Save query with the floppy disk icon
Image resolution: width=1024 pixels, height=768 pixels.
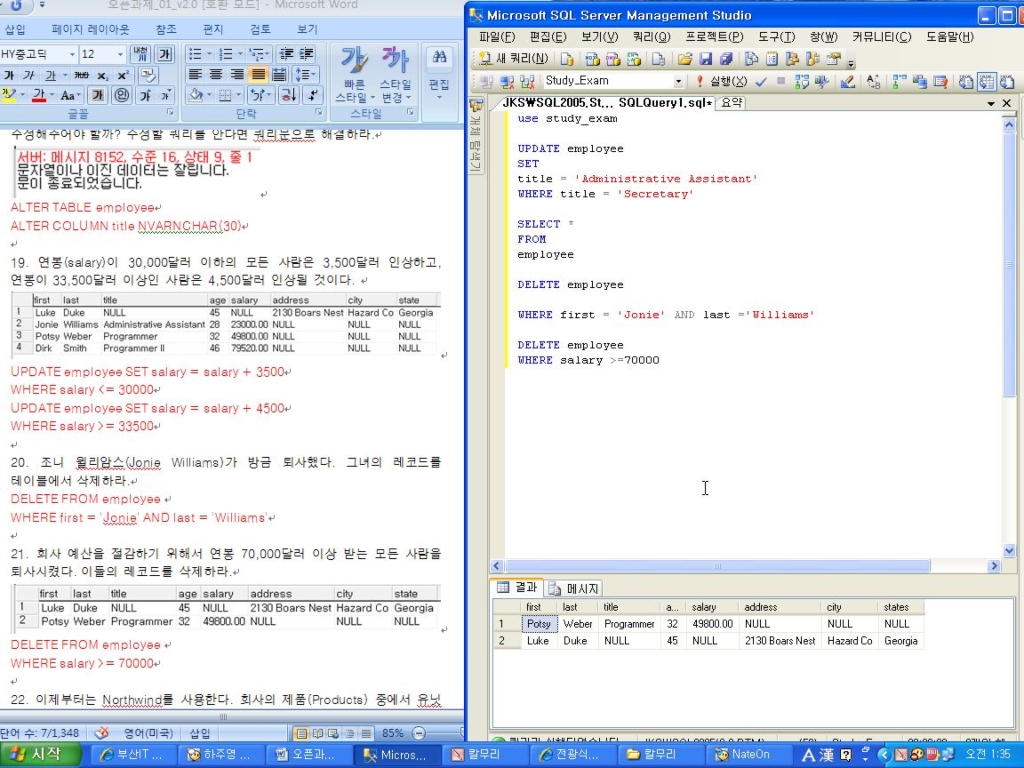pyautogui.click(x=705, y=59)
